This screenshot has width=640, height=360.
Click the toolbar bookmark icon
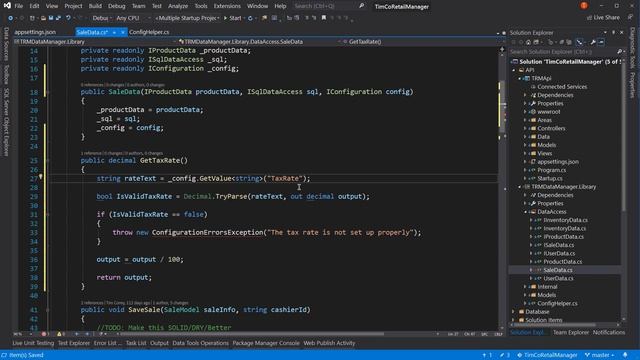coord(324,18)
